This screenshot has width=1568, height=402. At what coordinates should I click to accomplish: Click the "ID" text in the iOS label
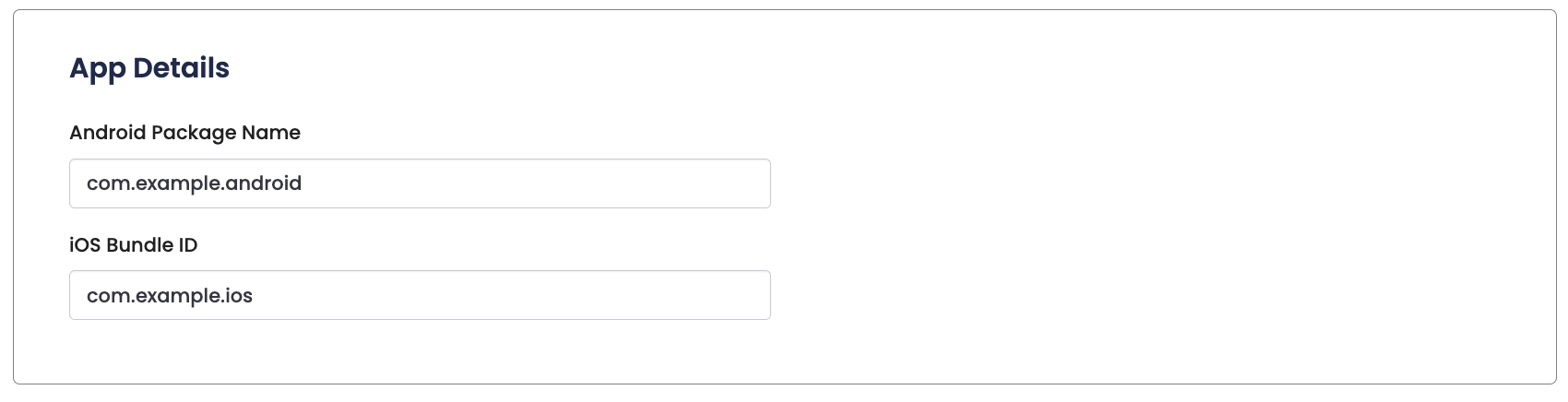tap(187, 245)
